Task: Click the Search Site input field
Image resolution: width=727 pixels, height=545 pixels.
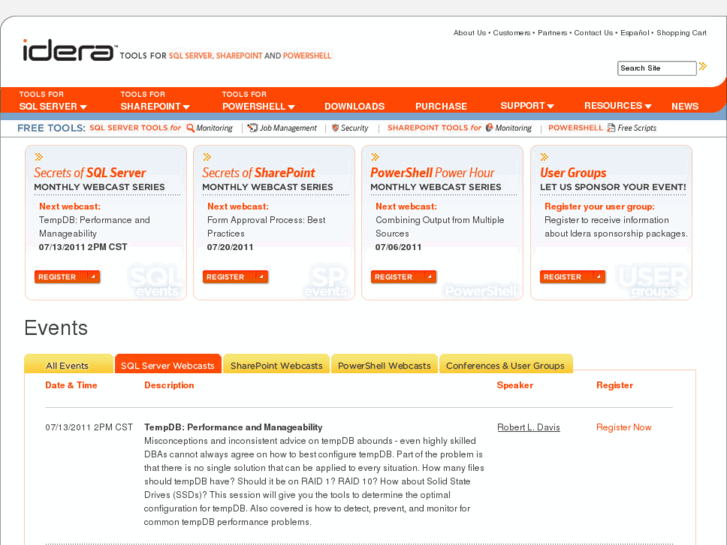Action: tap(657, 68)
